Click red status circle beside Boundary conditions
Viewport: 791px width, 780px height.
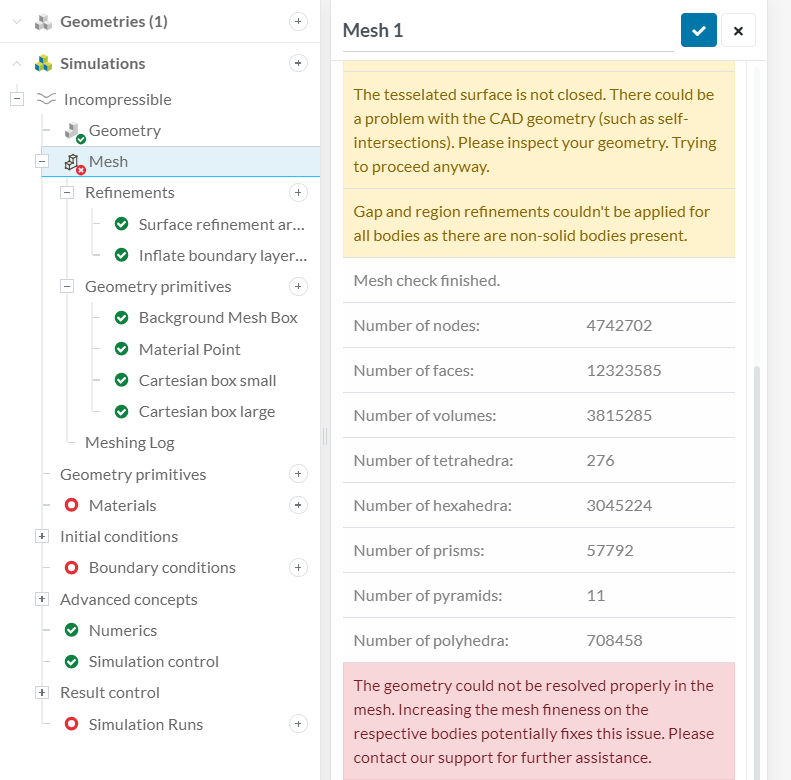click(72, 568)
